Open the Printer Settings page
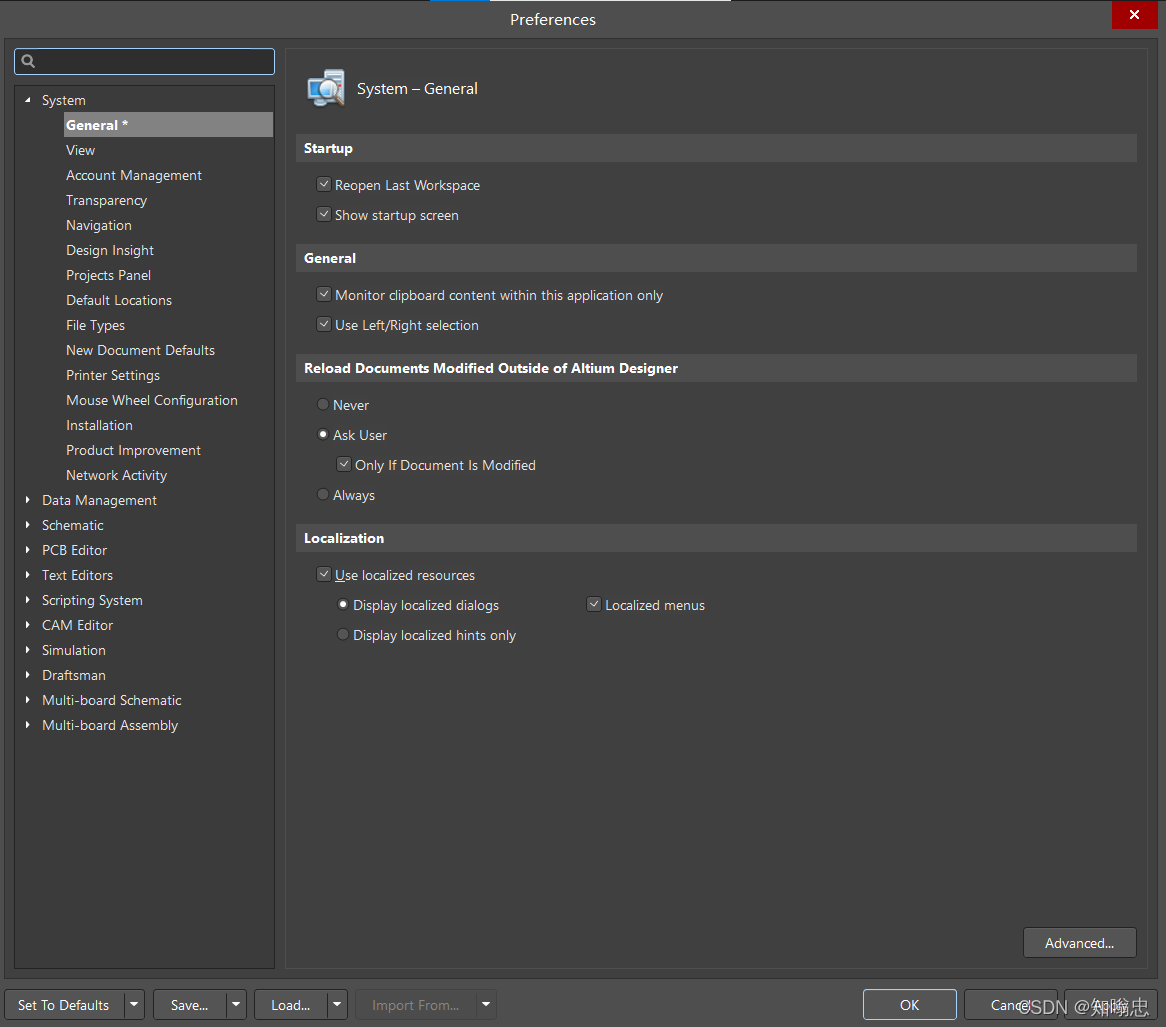Viewport: 1166px width, 1027px height. tap(113, 376)
